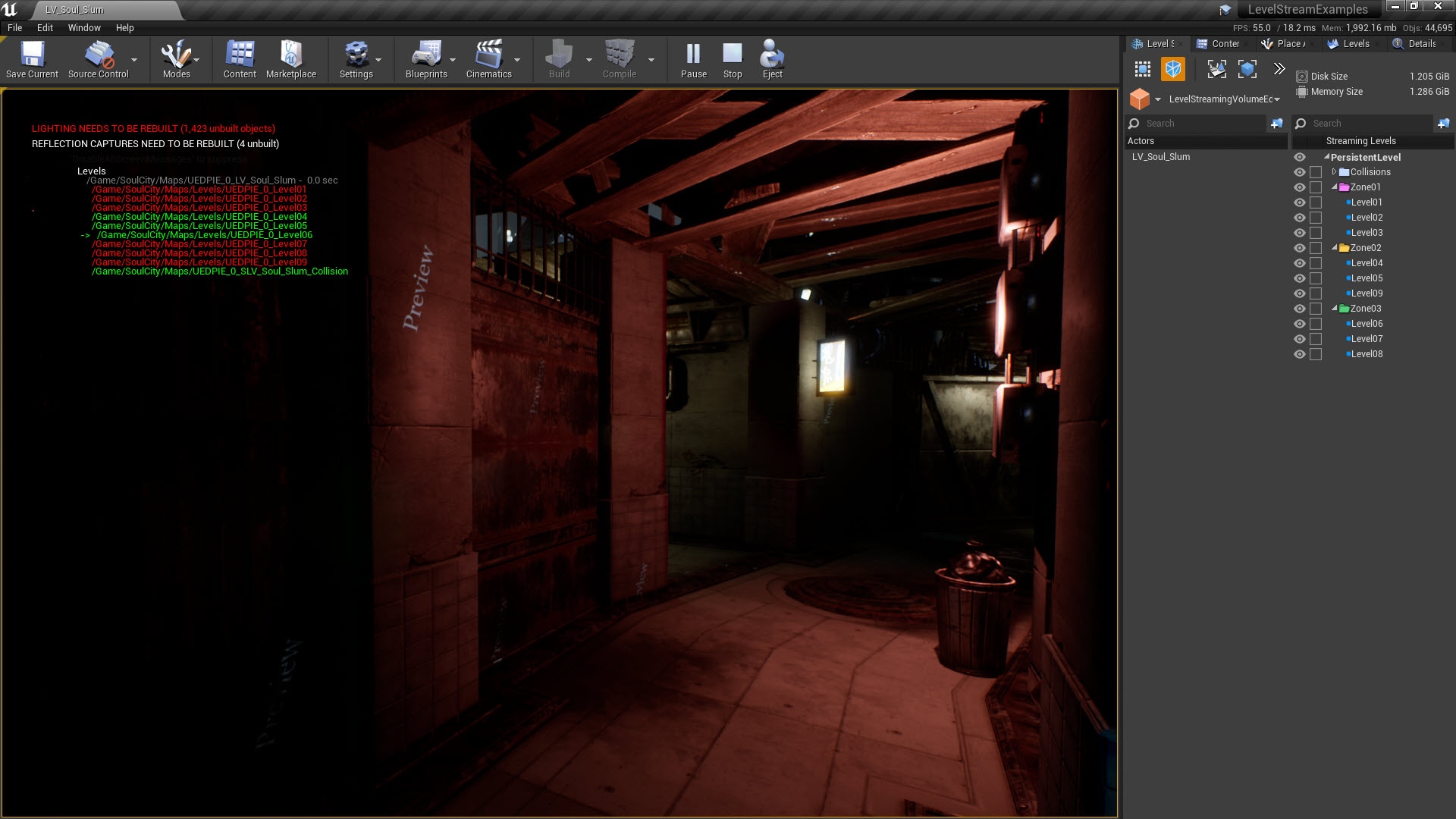This screenshot has width=1456, height=819.
Task: Click the add-folder icon beside Actors search
Action: 1277,123
